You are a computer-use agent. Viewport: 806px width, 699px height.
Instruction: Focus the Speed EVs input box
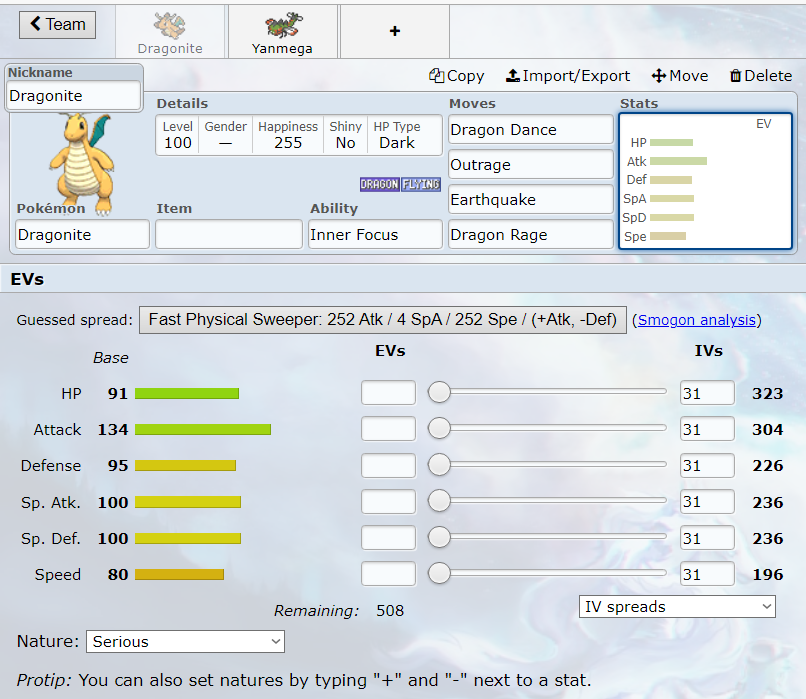pyautogui.click(x=388, y=574)
